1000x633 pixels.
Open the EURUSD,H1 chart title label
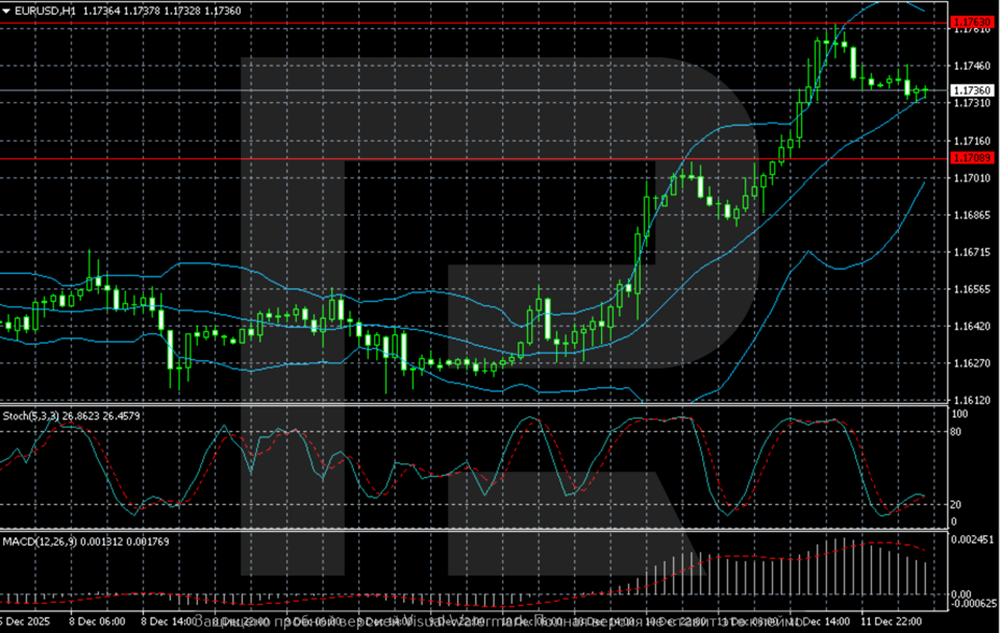point(45,10)
